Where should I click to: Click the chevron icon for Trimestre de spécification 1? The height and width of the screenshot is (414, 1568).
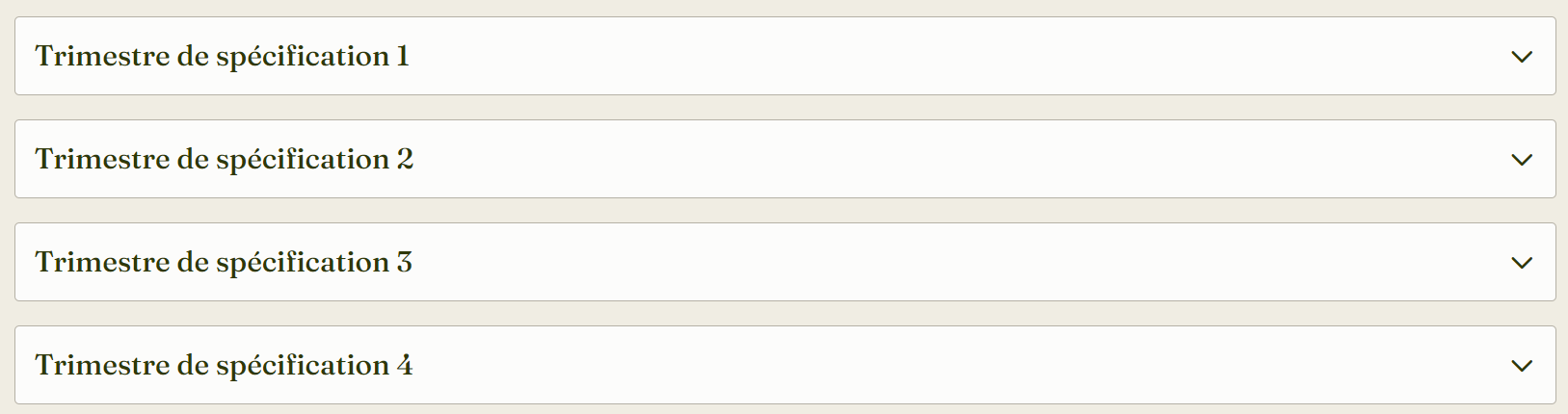tap(1522, 57)
